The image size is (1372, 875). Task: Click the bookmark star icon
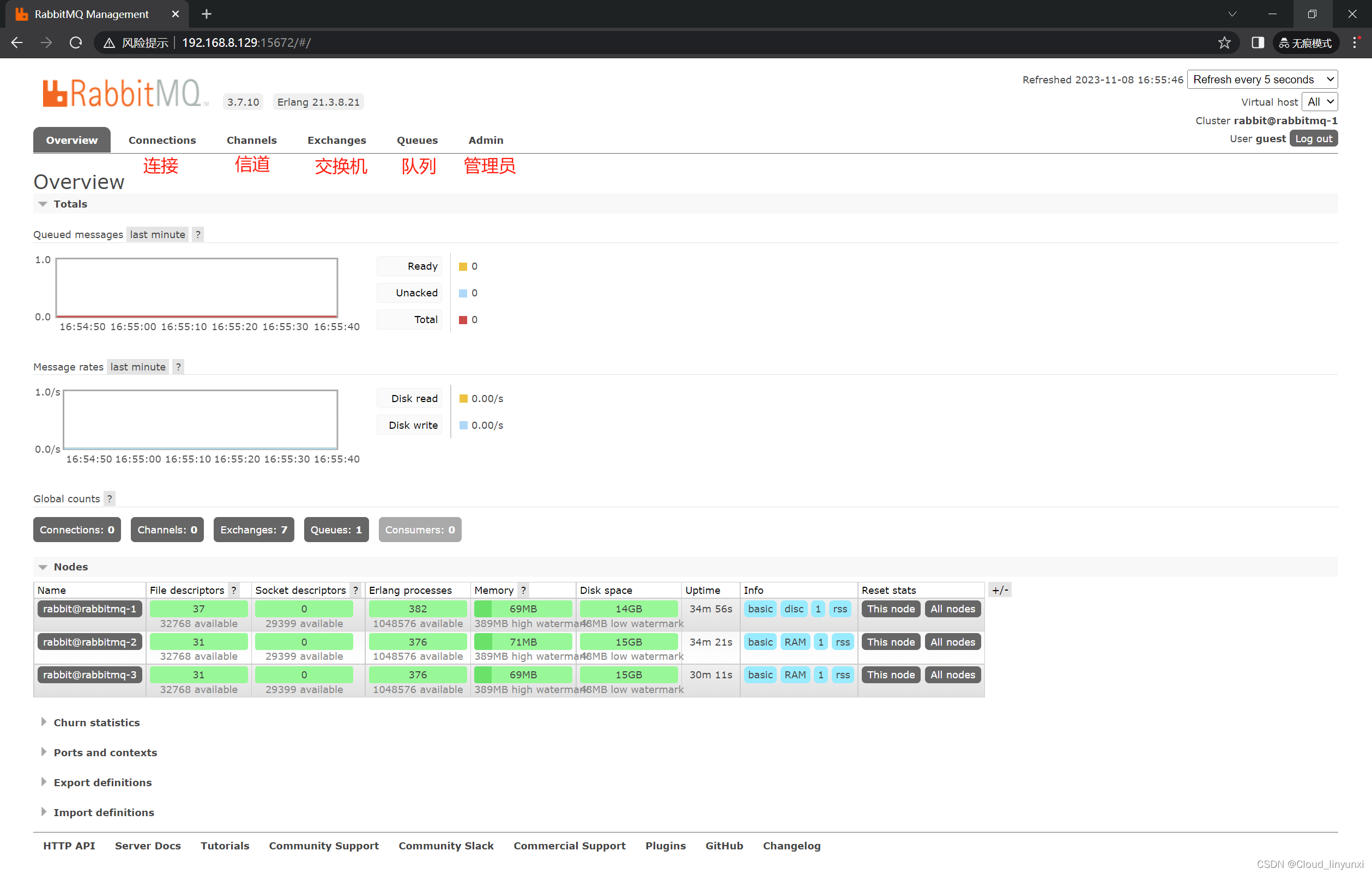point(1224,42)
